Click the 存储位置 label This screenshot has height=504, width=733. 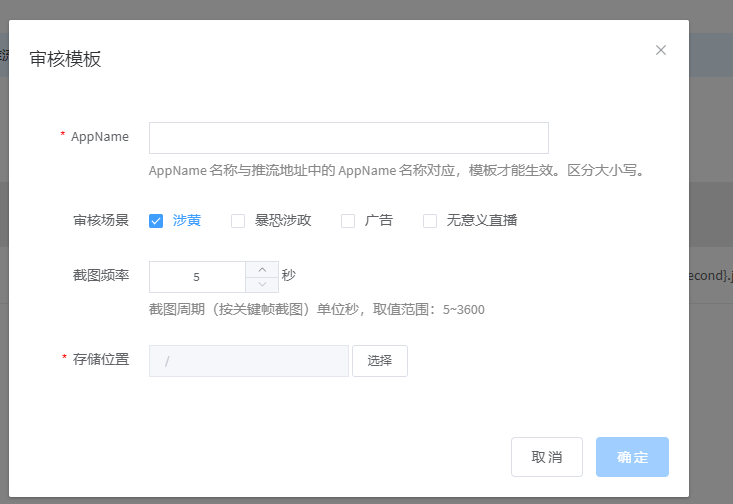[x=101, y=359]
